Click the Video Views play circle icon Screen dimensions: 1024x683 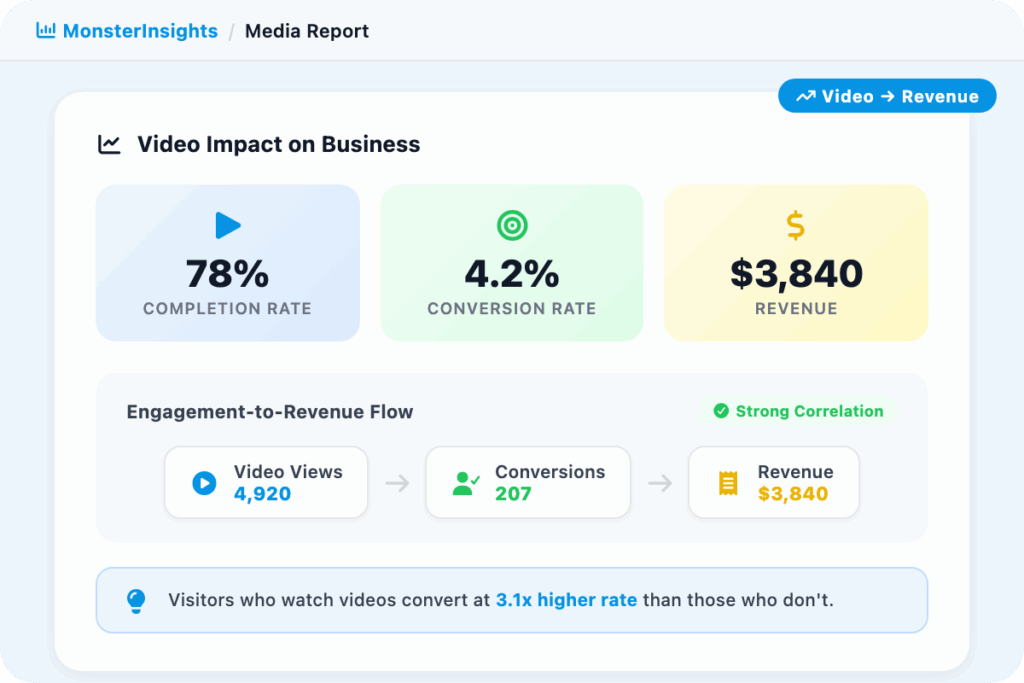pos(204,484)
